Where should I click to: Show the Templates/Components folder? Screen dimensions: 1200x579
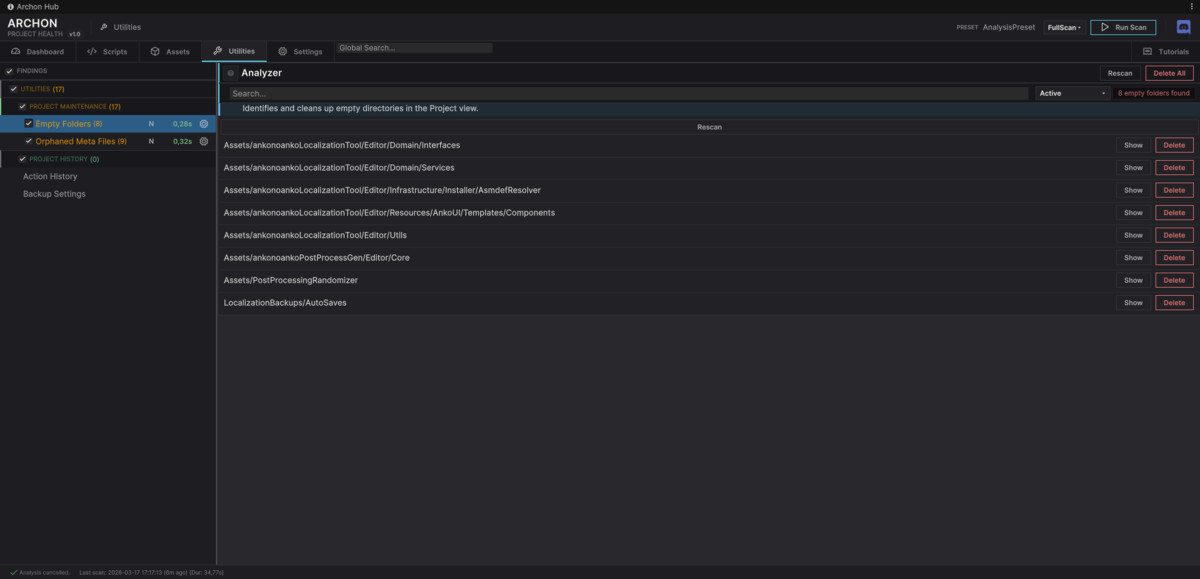tap(1133, 213)
